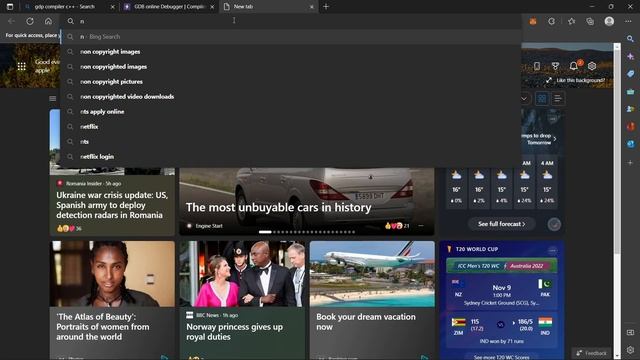The height and width of the screenshot is (360, 640).
Task: Open the sidebar tools briefcase icon
Action: pyautogui.click(x=630, y=92)
